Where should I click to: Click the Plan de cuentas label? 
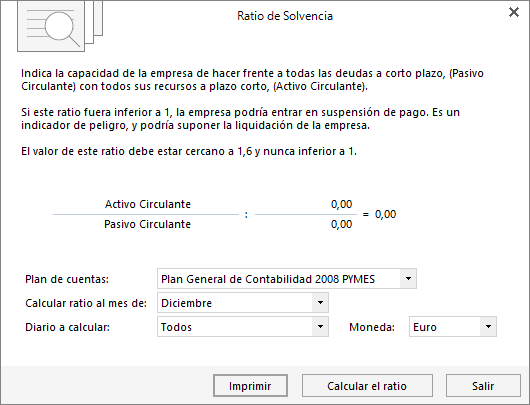tap(67, 279)
